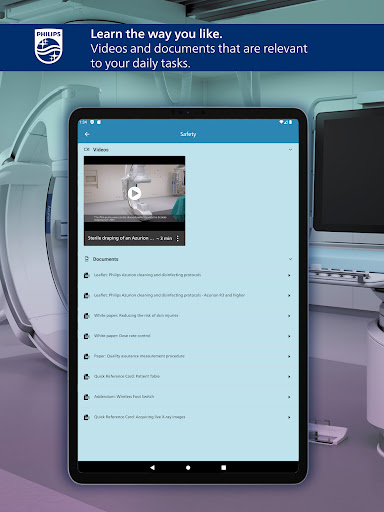Tap the back arrow in Safety header

87,134
